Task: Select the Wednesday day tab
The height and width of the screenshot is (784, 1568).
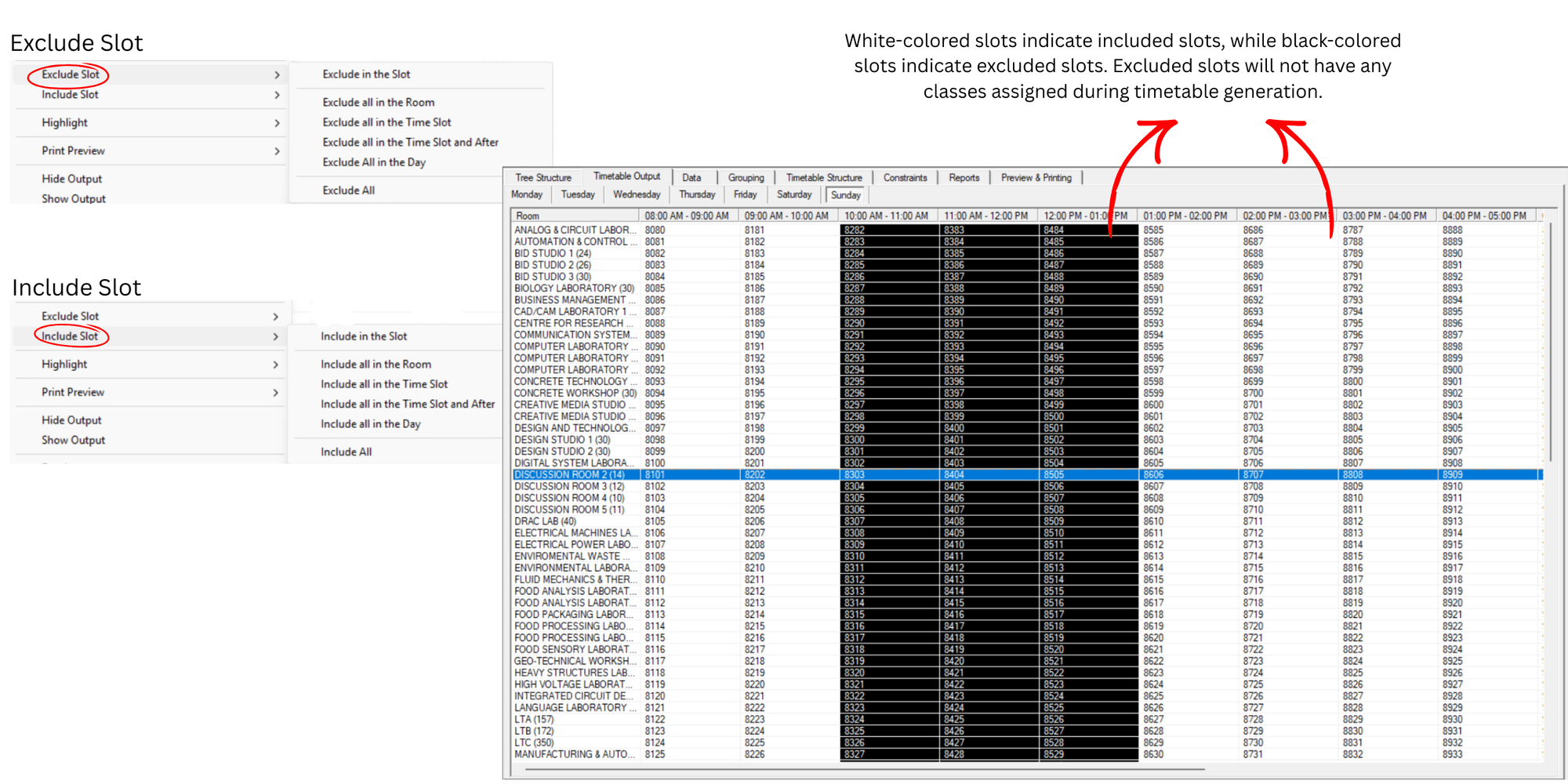Action: pyautogui.click(x=637, y=194)
